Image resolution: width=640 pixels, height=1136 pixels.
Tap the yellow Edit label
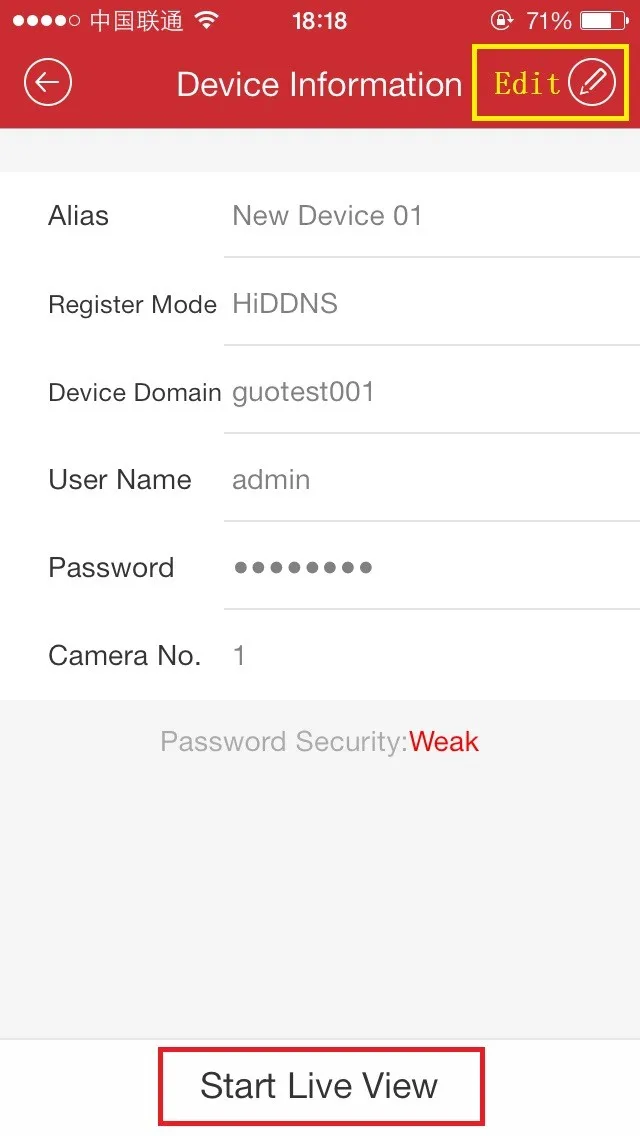(x=527, y=83)
